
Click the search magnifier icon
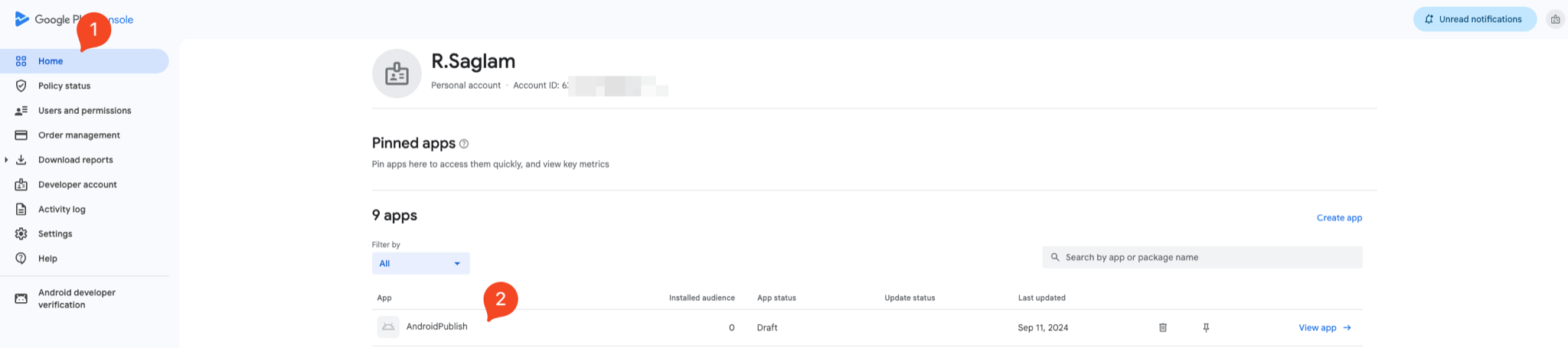pos(1055,257)
